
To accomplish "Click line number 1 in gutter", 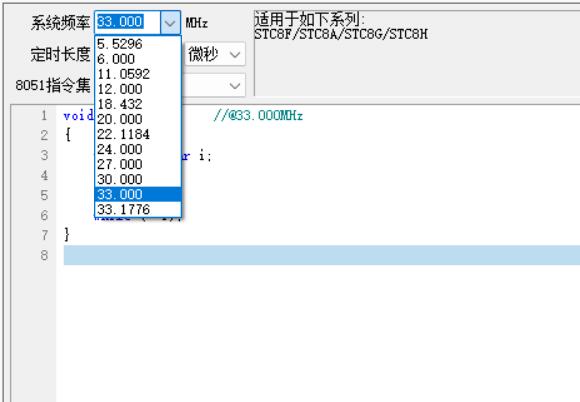I will tap(44, 115).
